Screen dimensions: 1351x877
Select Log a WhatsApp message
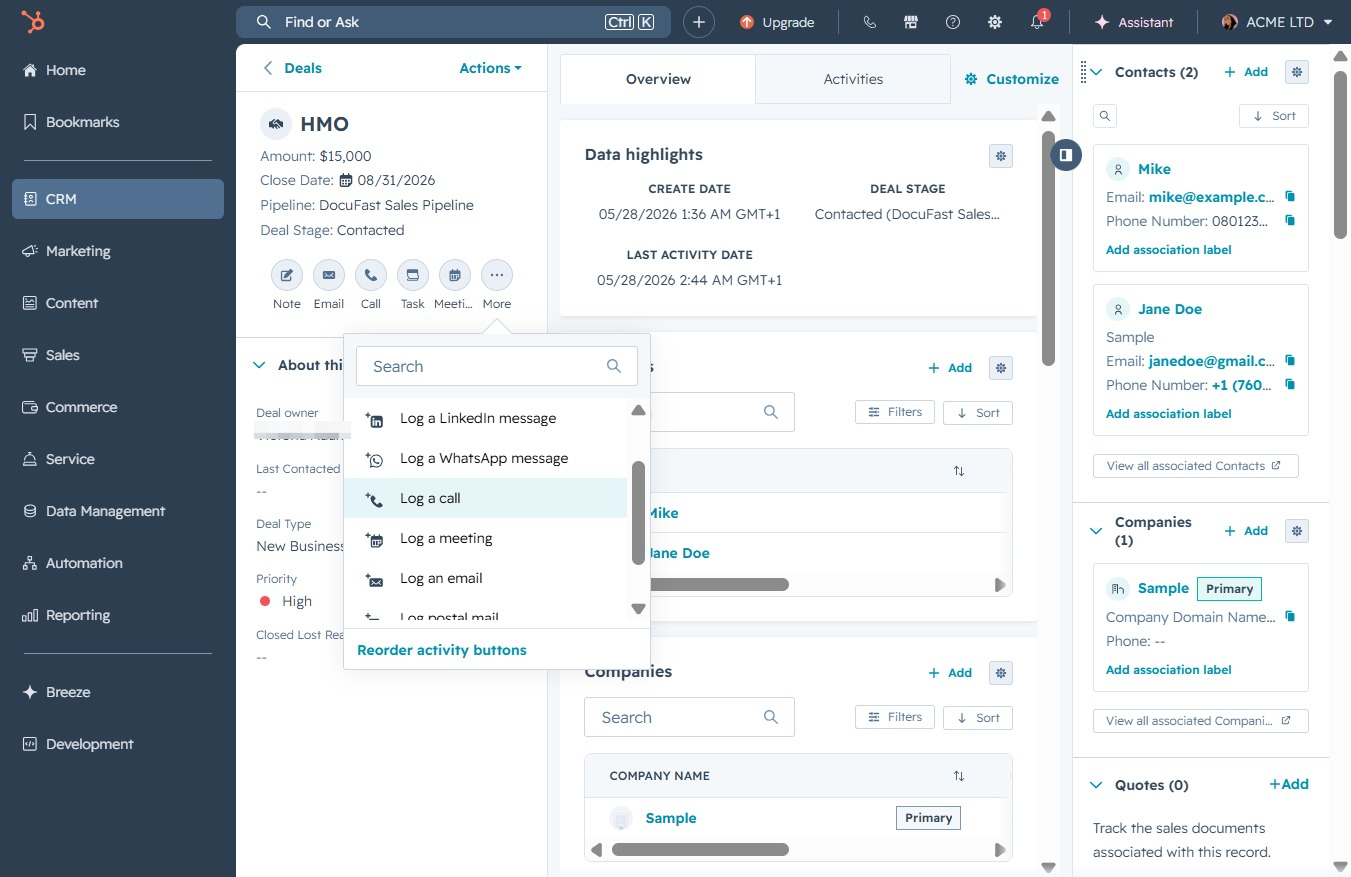pyautogui.click(x=485, y=458)
